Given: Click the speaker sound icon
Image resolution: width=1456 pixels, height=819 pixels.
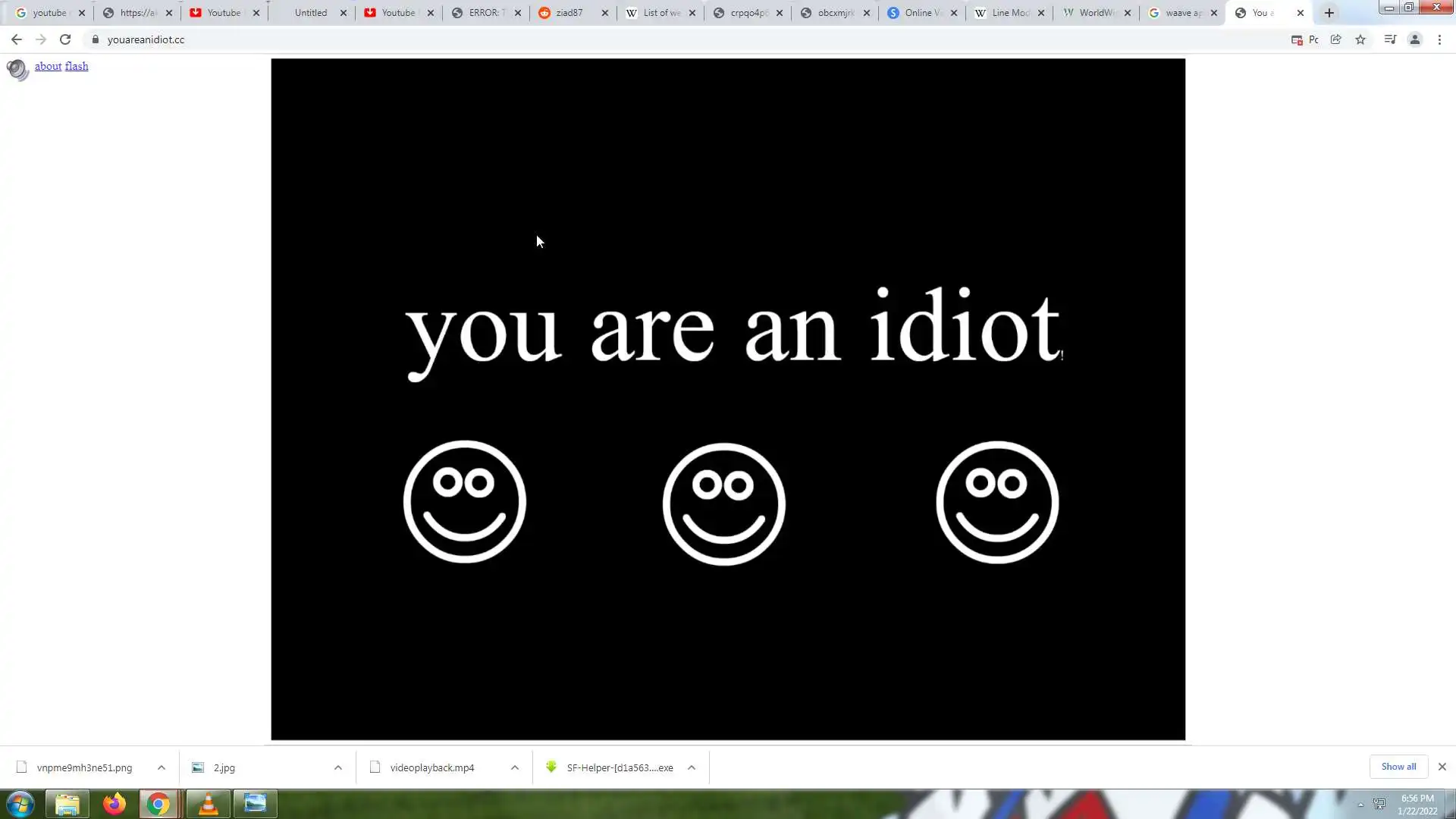Looking at the screenshot, I should point(17,70).
